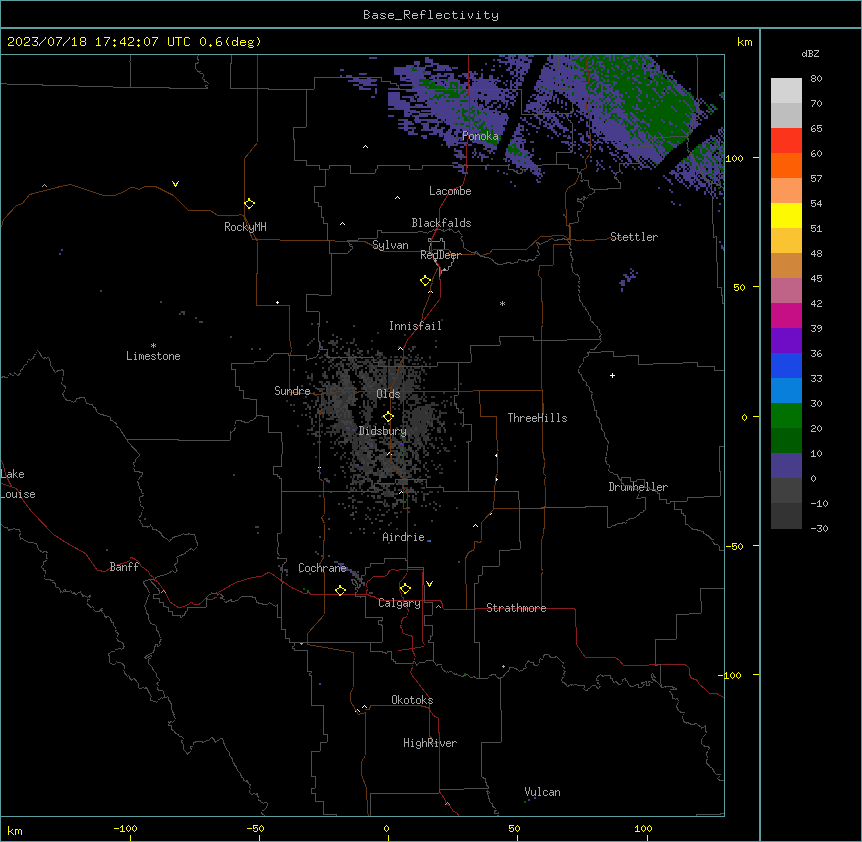Click the magenta swatch in dBZ legend

tap(786, 315)
